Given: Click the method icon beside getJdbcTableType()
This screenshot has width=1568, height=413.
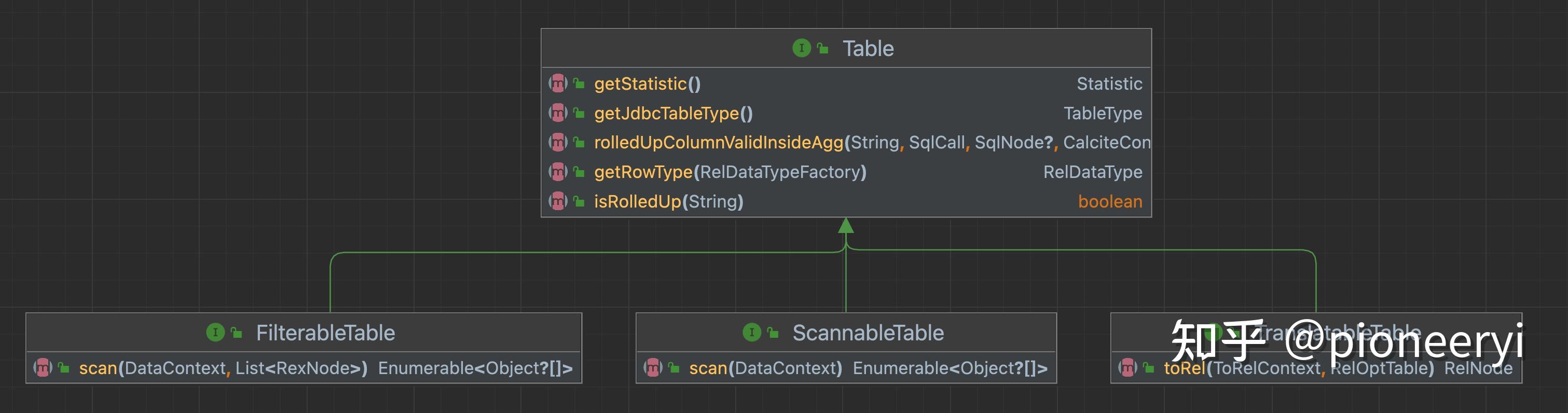Looking at the screenshot, I should (558, 113).
